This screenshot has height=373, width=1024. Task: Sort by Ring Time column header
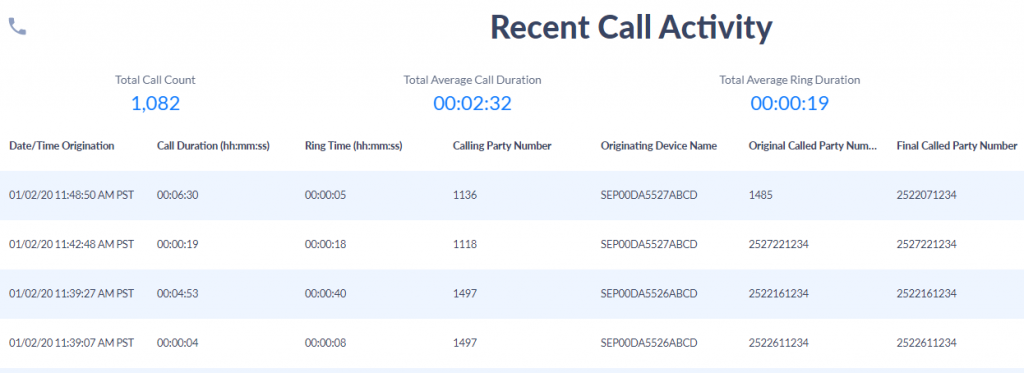[353, 146]
